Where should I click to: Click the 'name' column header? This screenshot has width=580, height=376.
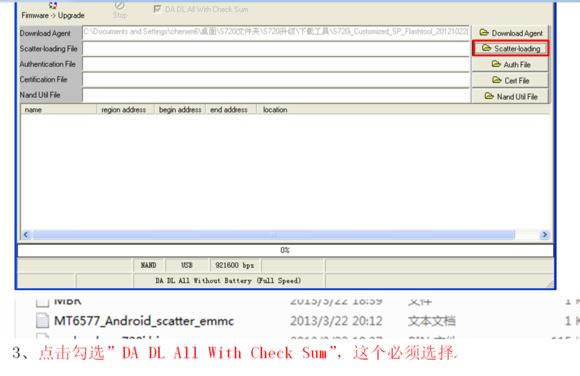58,110
